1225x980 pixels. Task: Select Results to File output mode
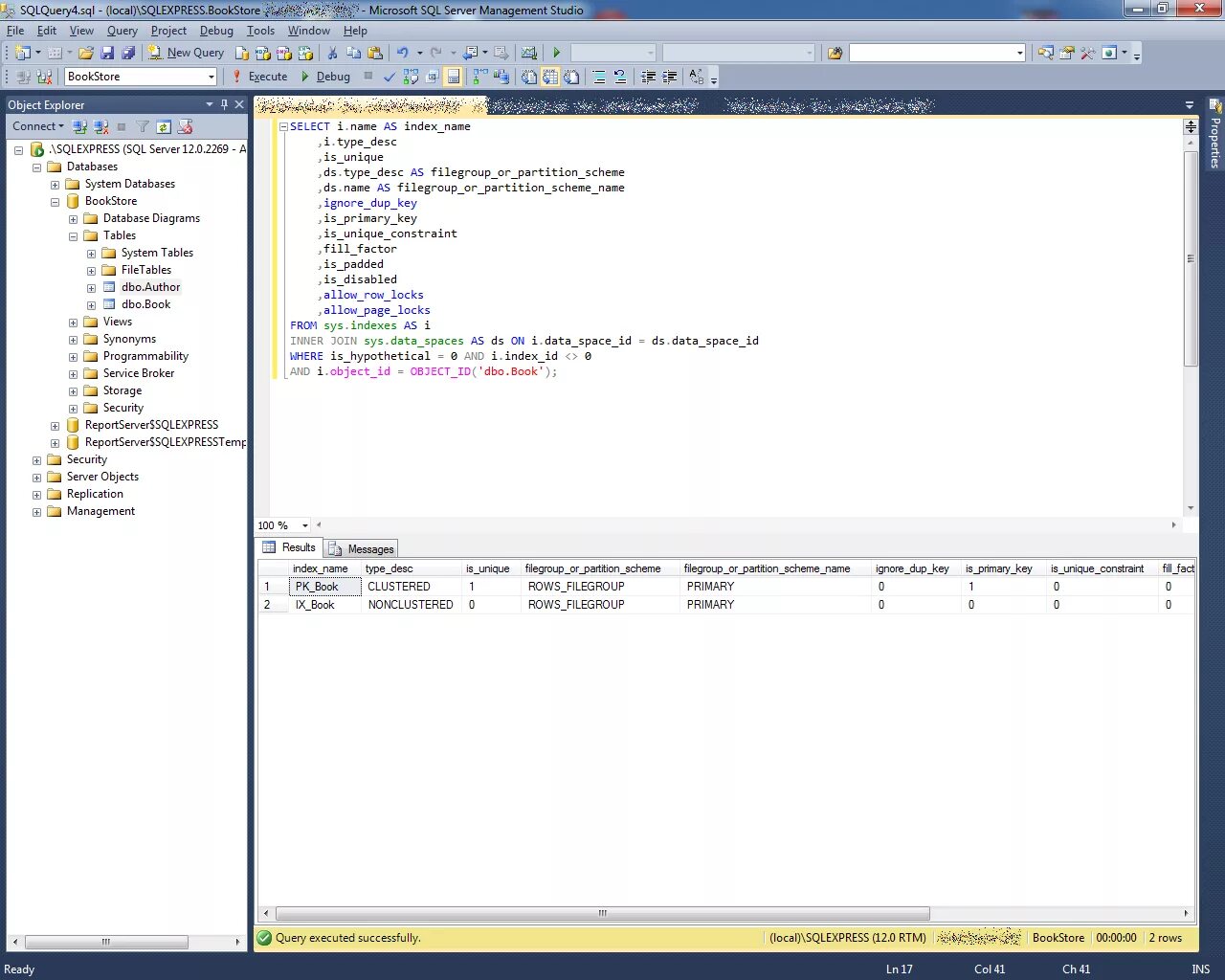coord(571,77)
